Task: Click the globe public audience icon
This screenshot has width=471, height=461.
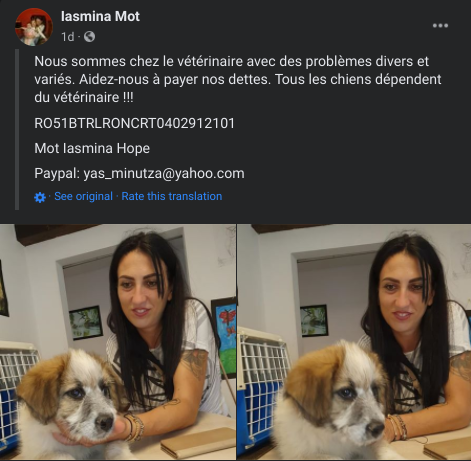Action: coord(89,36)
